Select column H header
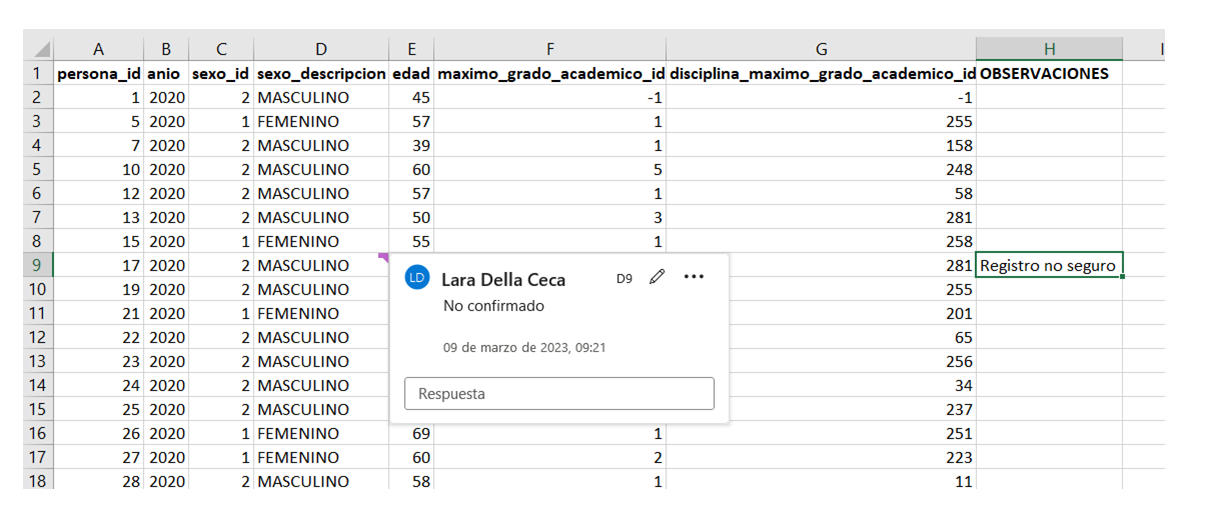Image resolution: width=1213 pixels, height=529 pixels. (1048, 49)
